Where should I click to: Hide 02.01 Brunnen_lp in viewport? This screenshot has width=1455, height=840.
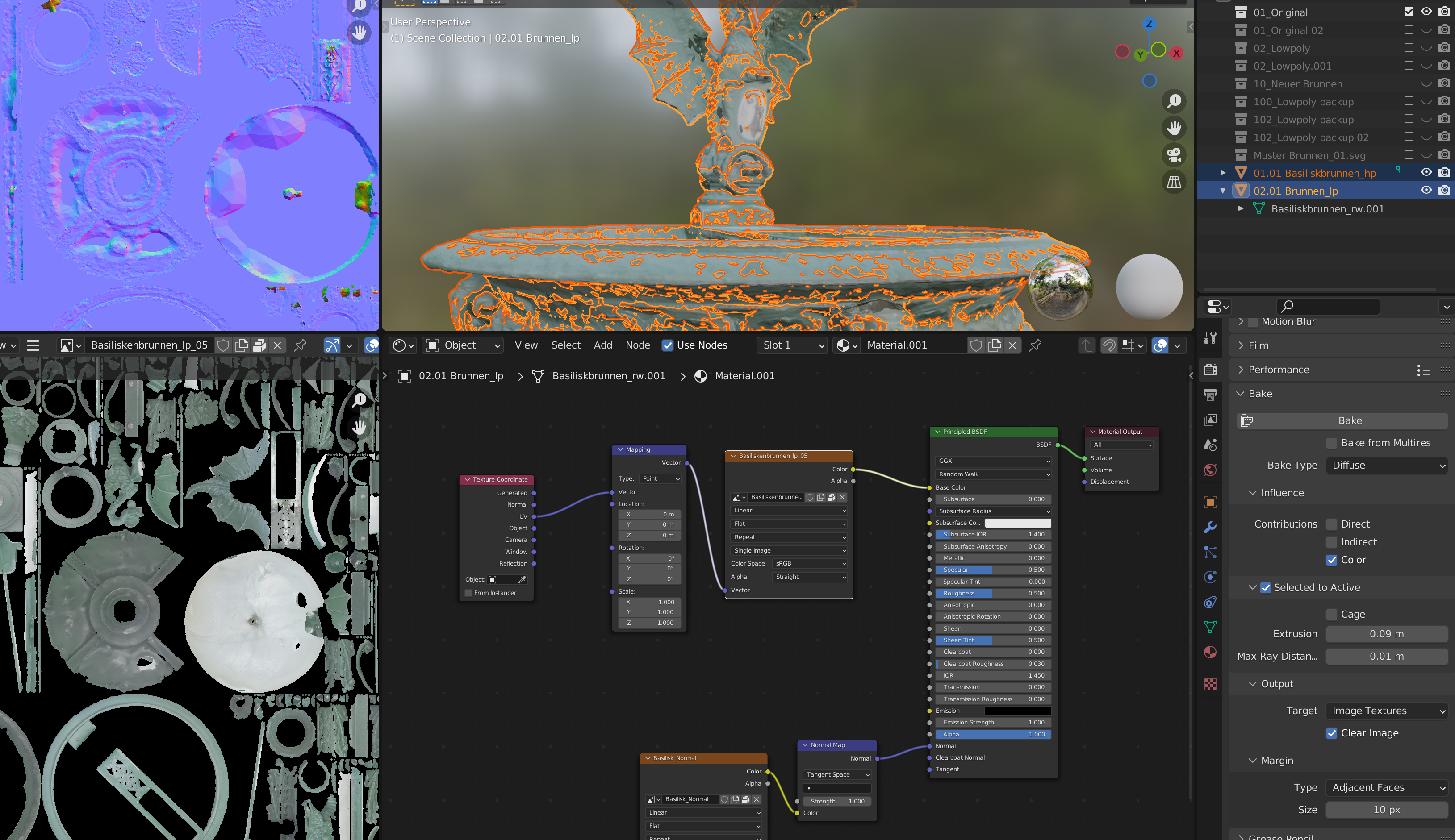tap(1426, 191)
